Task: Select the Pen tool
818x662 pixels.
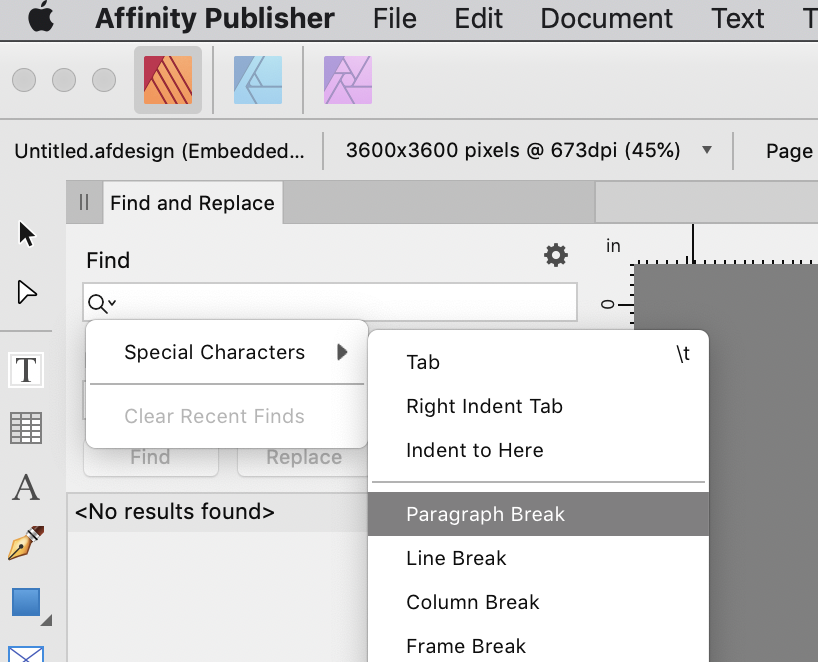Action: point(25,545)
